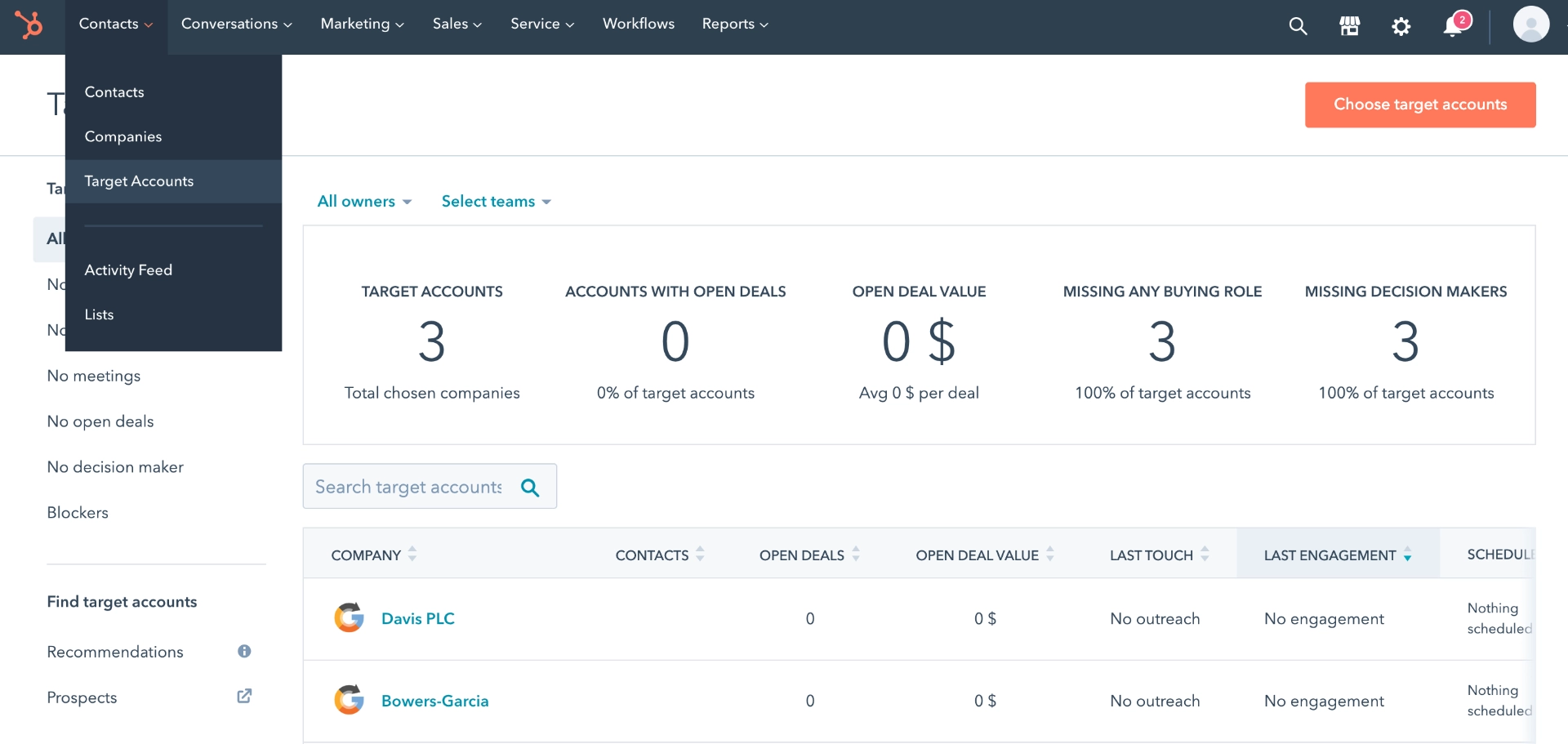The image size is (1568, 744).
Task: Click the Choose target accounts button
Action: point(1420,105)
